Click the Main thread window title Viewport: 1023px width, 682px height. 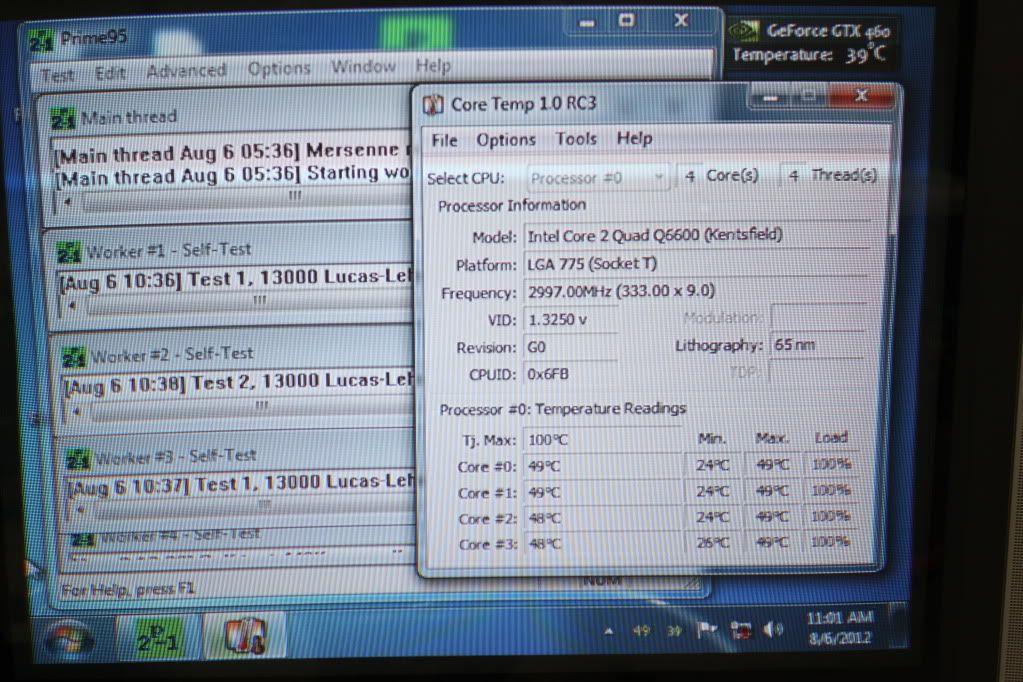click(129, 117)
